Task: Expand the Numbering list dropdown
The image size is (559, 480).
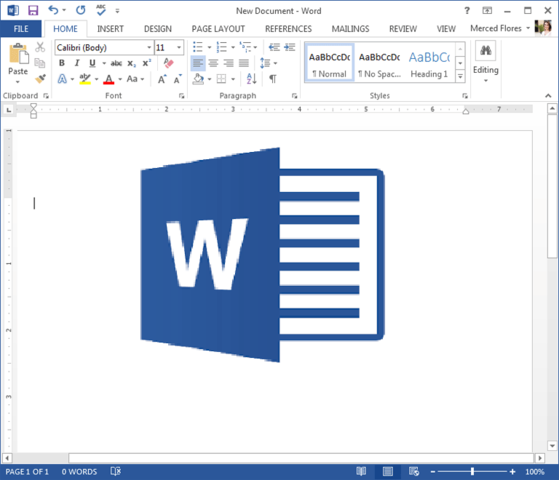Action: pyautogui.click(x=233, y=47)
